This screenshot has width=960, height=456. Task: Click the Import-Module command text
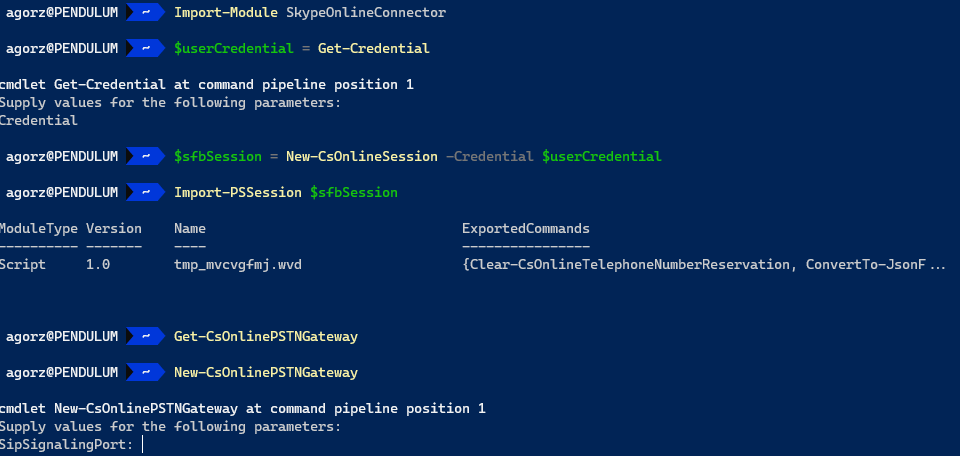(226, 12)
